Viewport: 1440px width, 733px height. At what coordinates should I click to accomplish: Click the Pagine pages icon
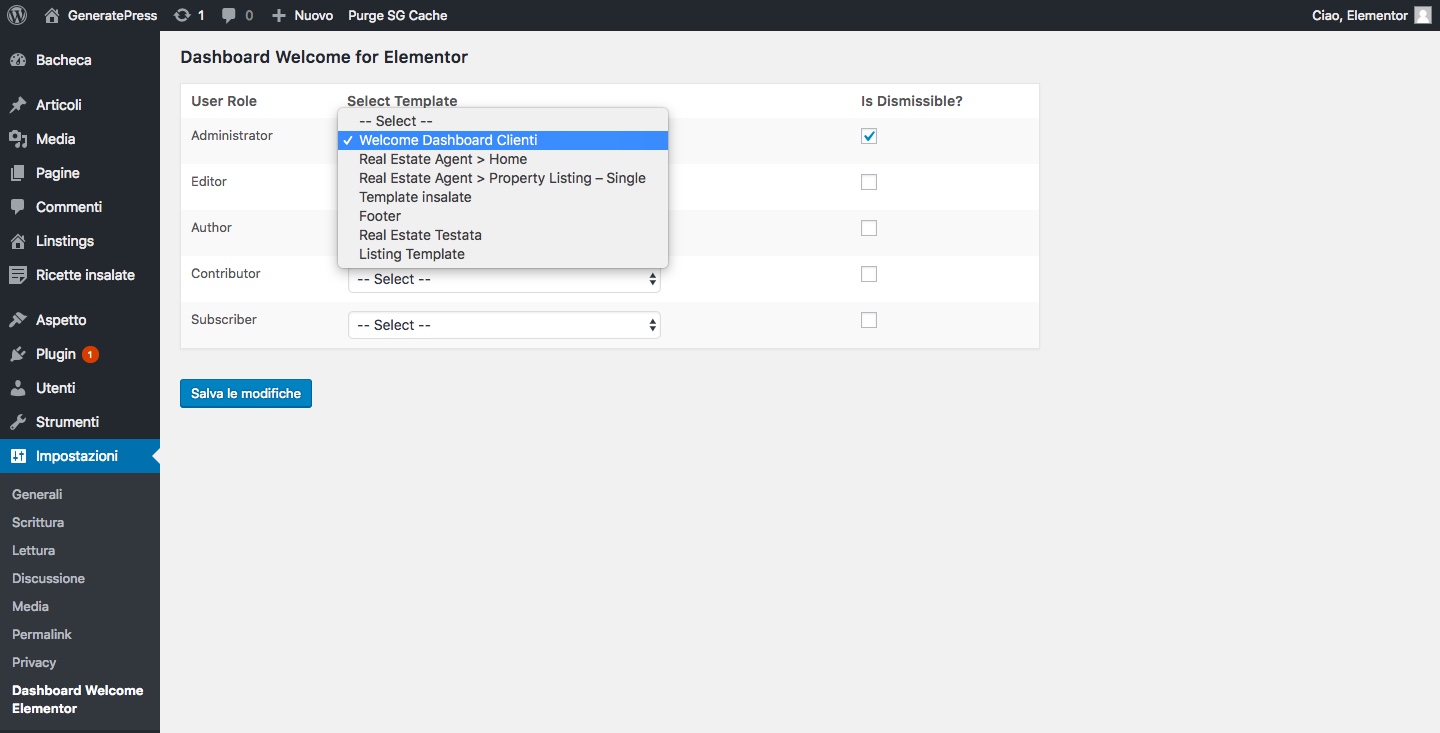point(18,173)
